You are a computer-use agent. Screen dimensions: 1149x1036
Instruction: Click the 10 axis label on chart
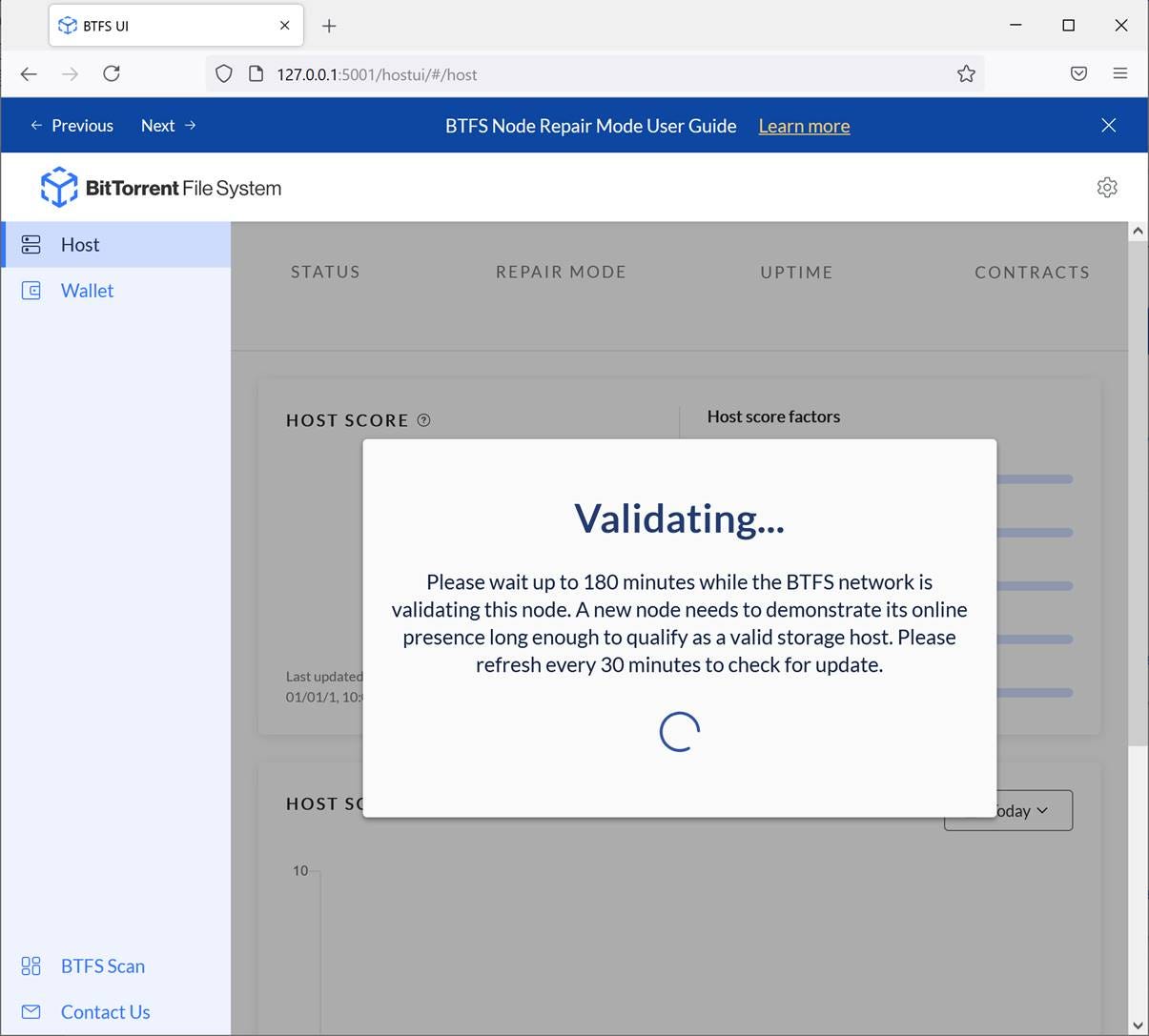point(300,870)
